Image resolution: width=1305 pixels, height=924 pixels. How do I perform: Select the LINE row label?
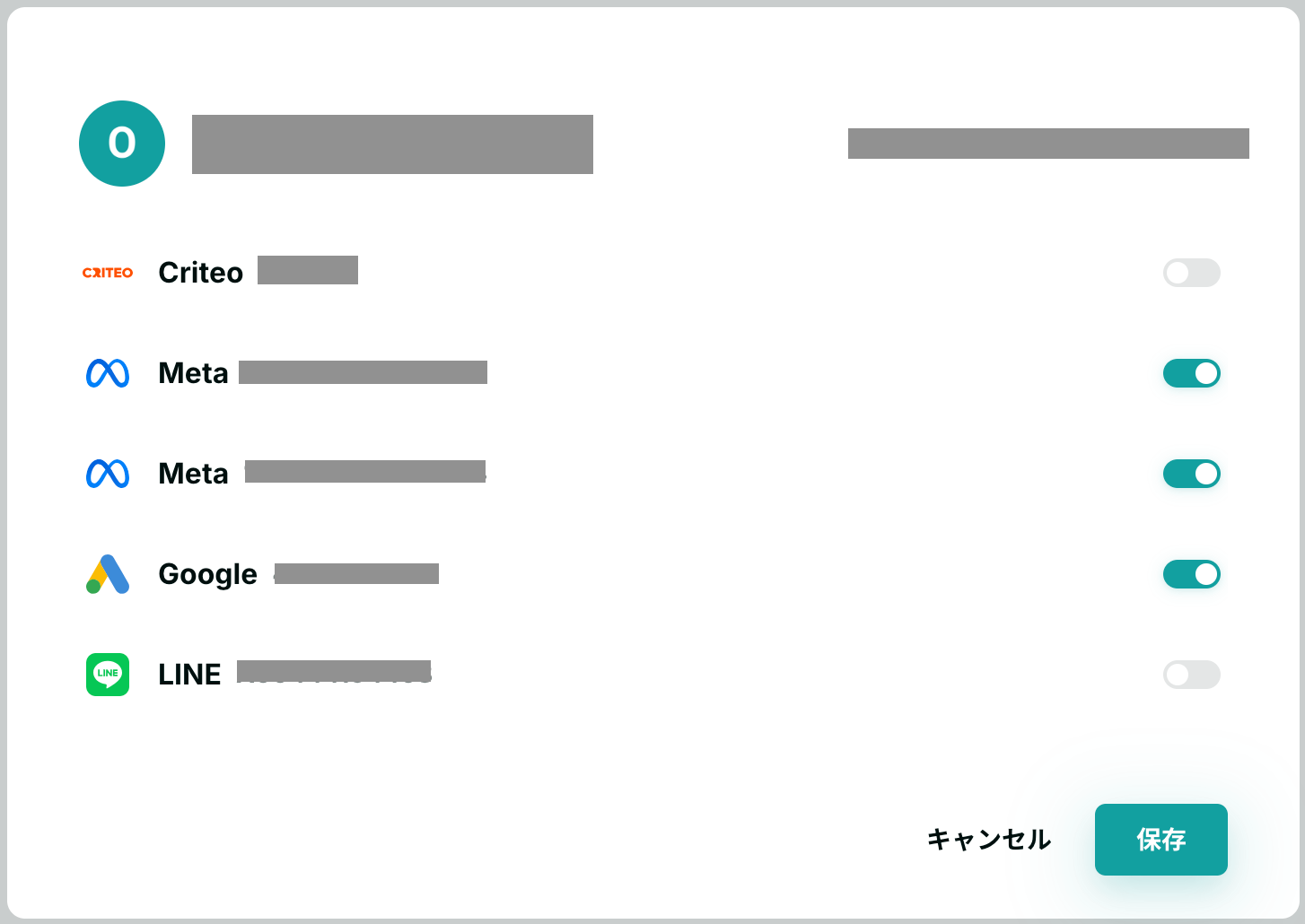[189, 675]
